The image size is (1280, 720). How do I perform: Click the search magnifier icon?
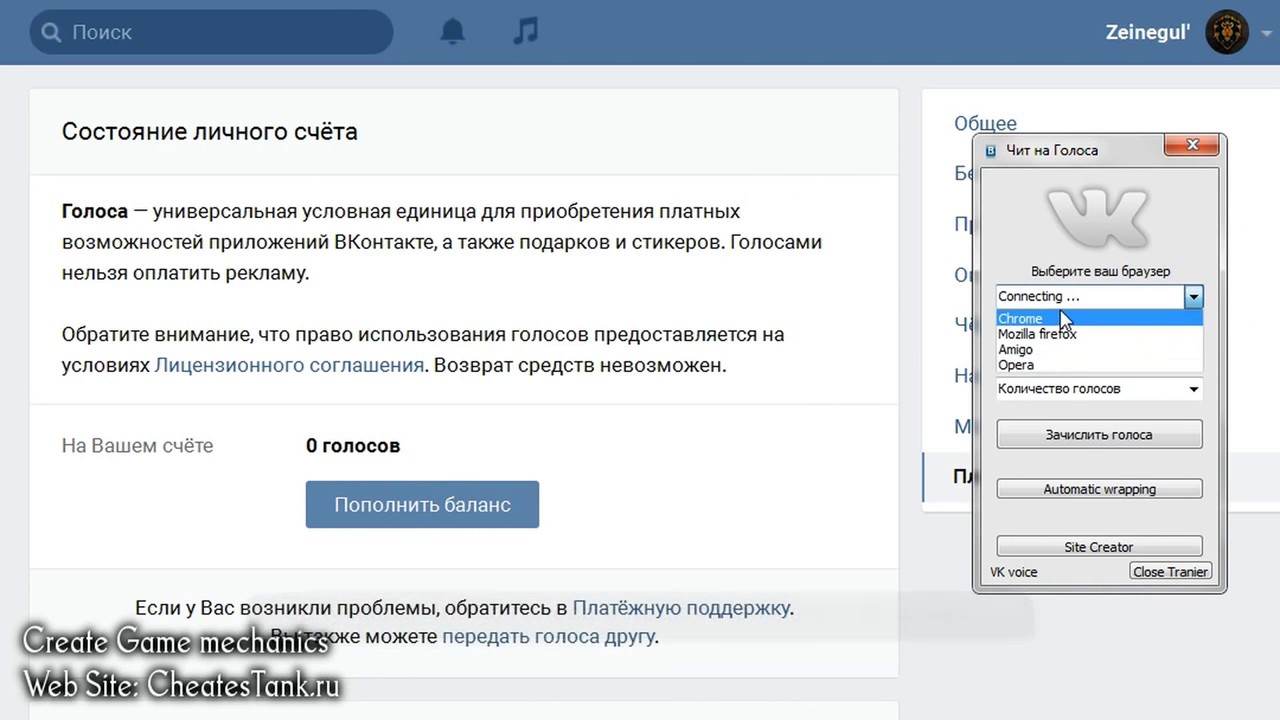(51, 32)
